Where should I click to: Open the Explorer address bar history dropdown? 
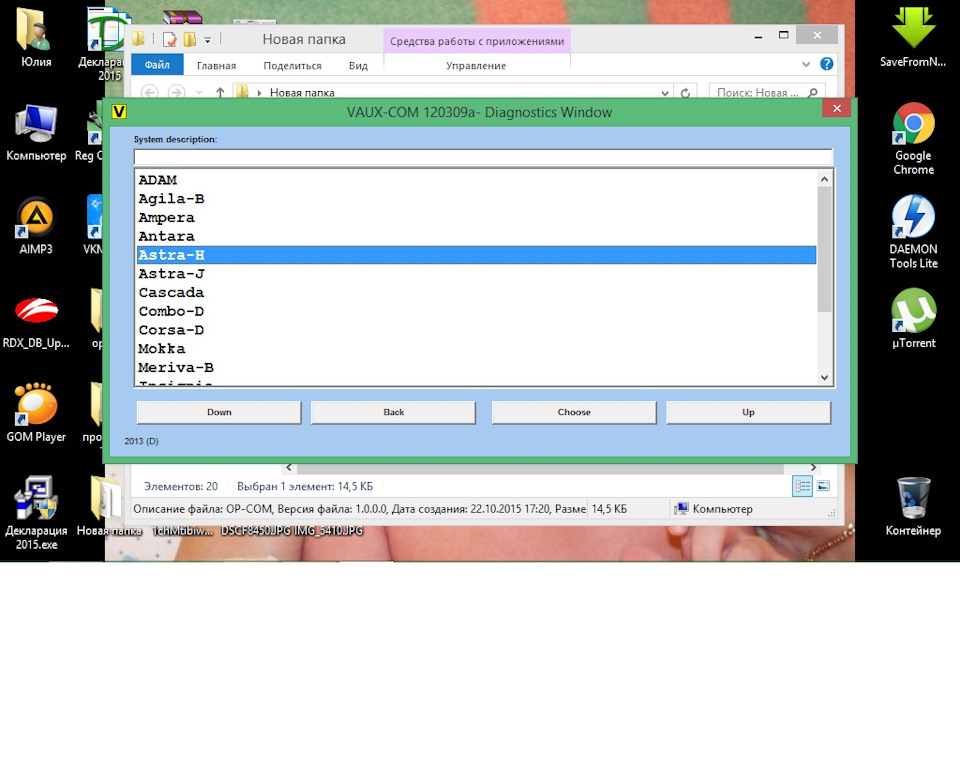pyautogui.click(x=665, y=92)
